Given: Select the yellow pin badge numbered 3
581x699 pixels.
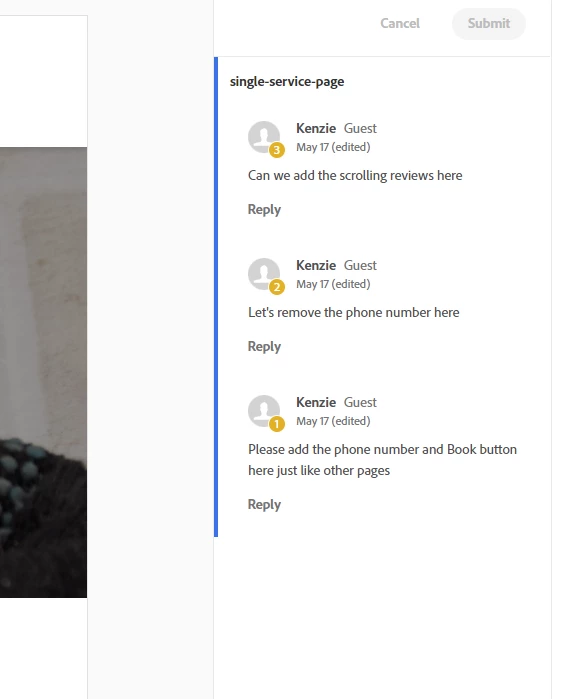Looking at the screenshot, I should point(276,150).
